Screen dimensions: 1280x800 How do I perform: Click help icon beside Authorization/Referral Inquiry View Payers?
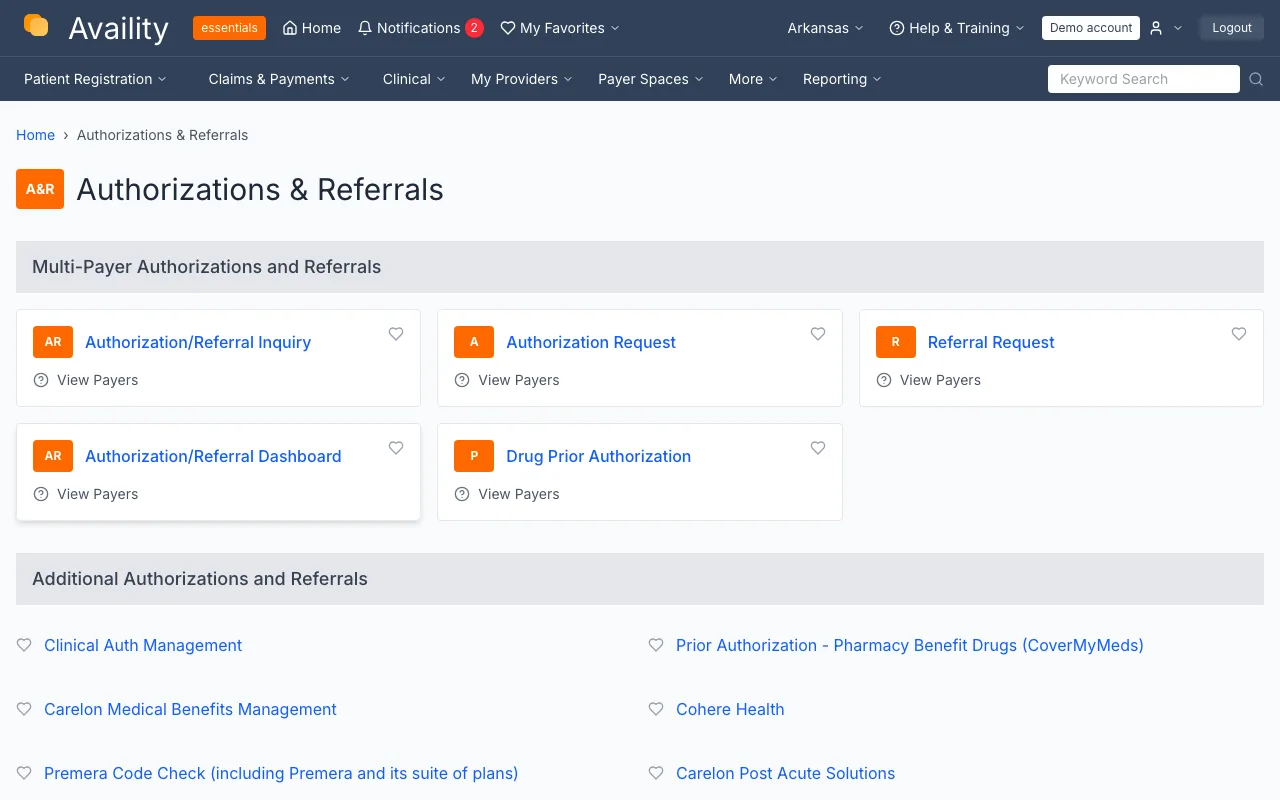[41, 380]
